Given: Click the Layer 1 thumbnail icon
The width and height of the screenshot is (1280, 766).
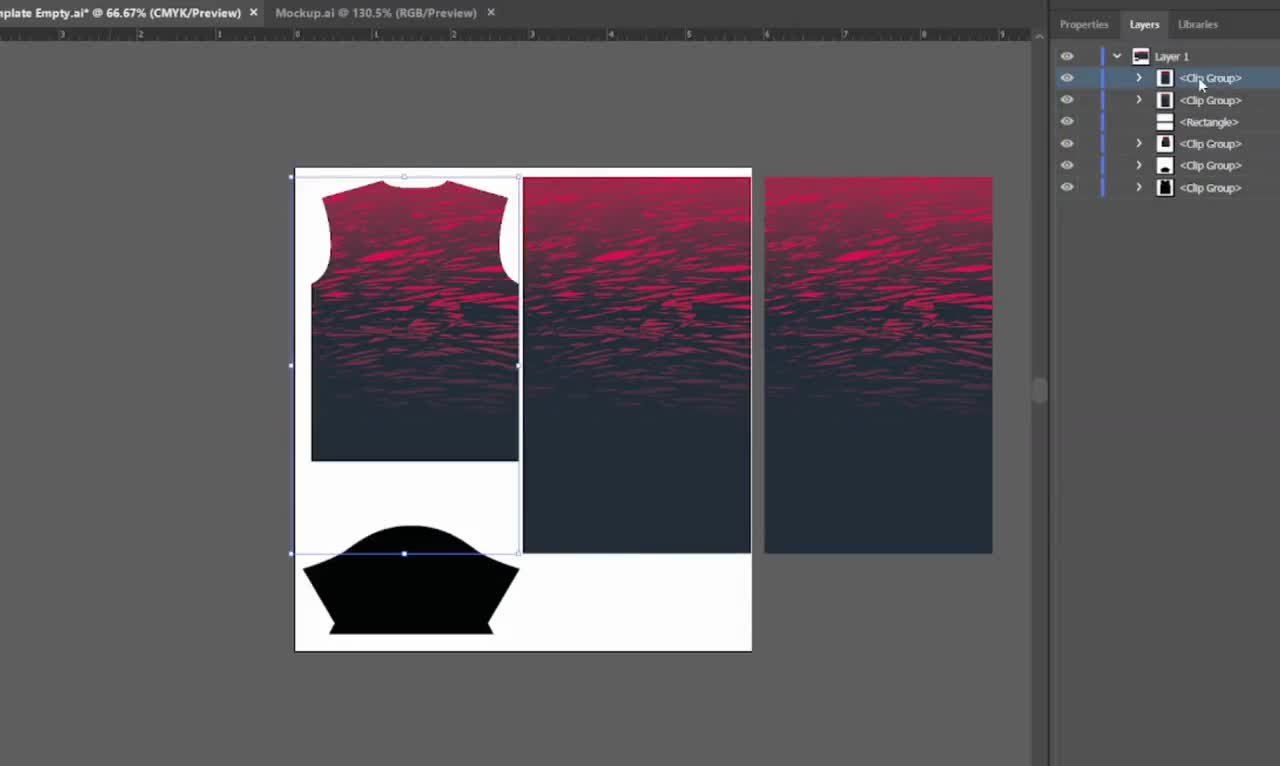Looking at the screenshot, I should [x=1141, y=56].
